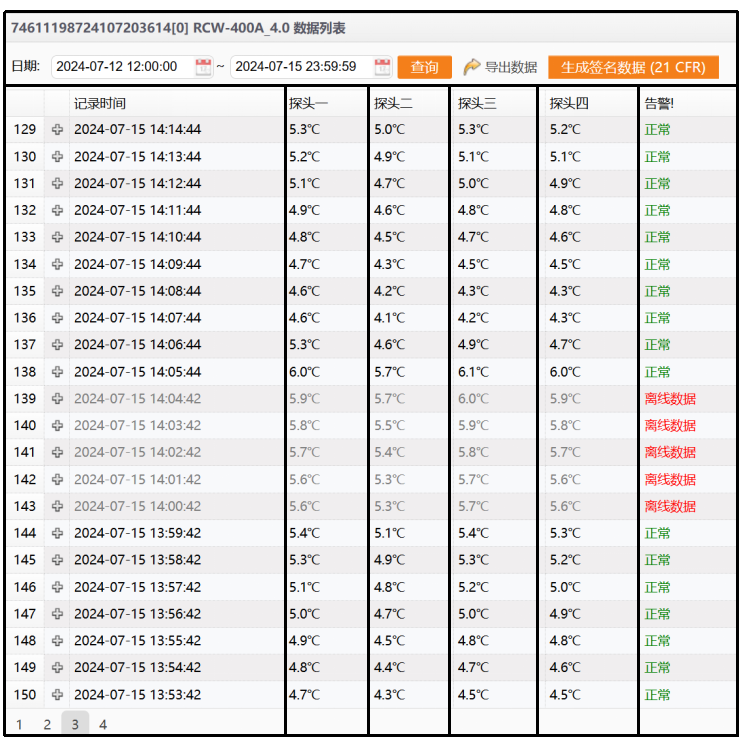This screenshot has width=741, height=740.
Task: Click the export data arrow icon
Action: coord(472,67)
